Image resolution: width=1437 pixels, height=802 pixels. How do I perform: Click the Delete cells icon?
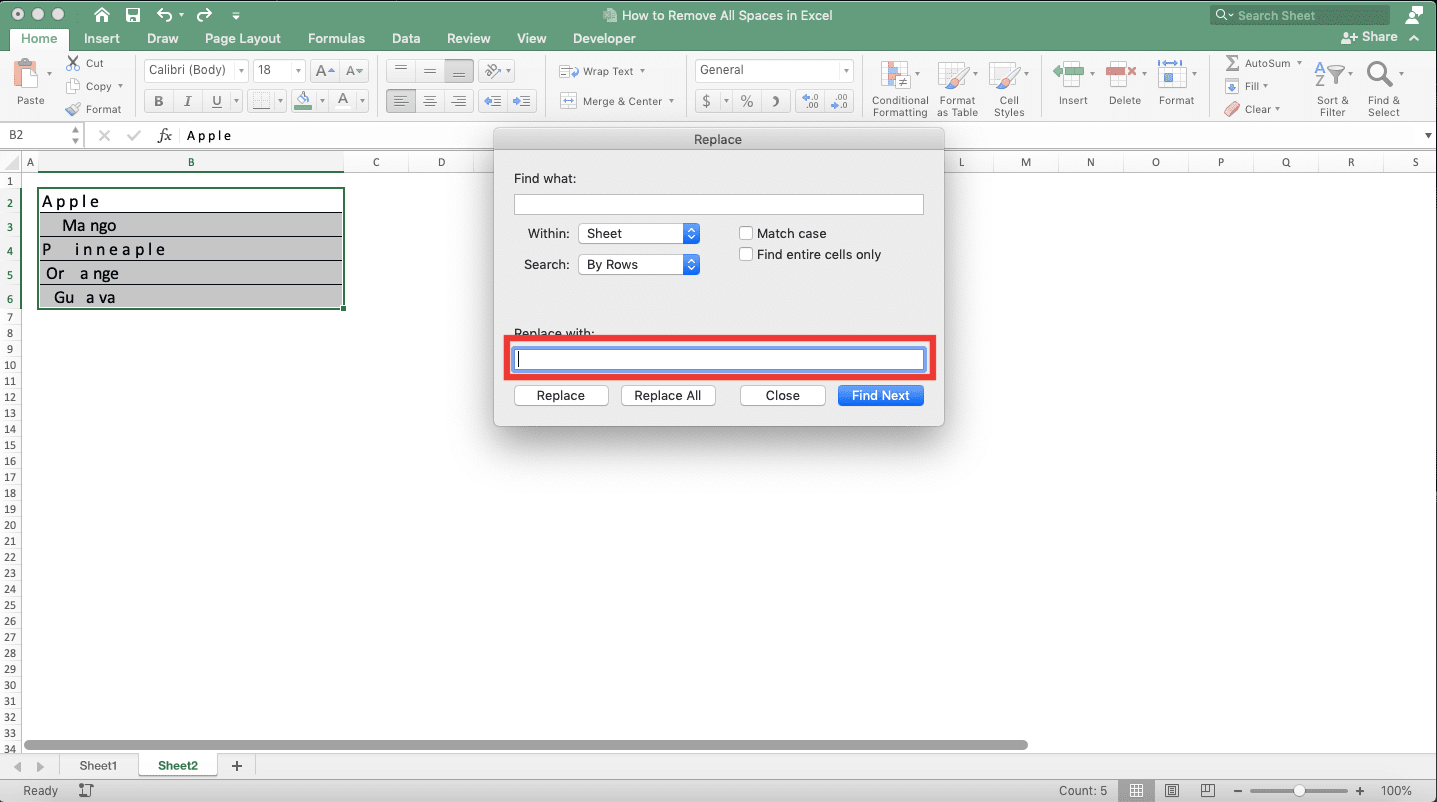click(x=1120, y=72)
